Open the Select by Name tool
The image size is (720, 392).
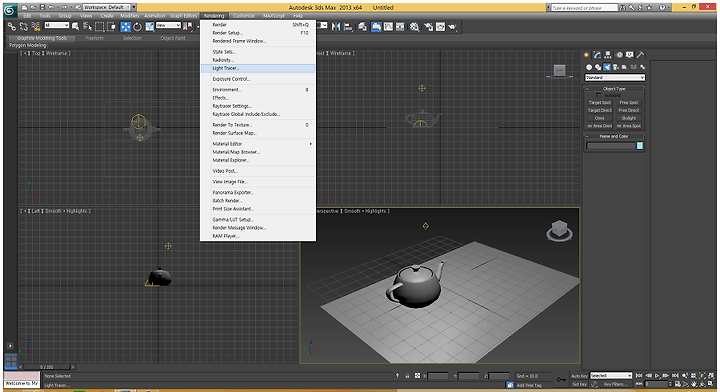[87, 27]
